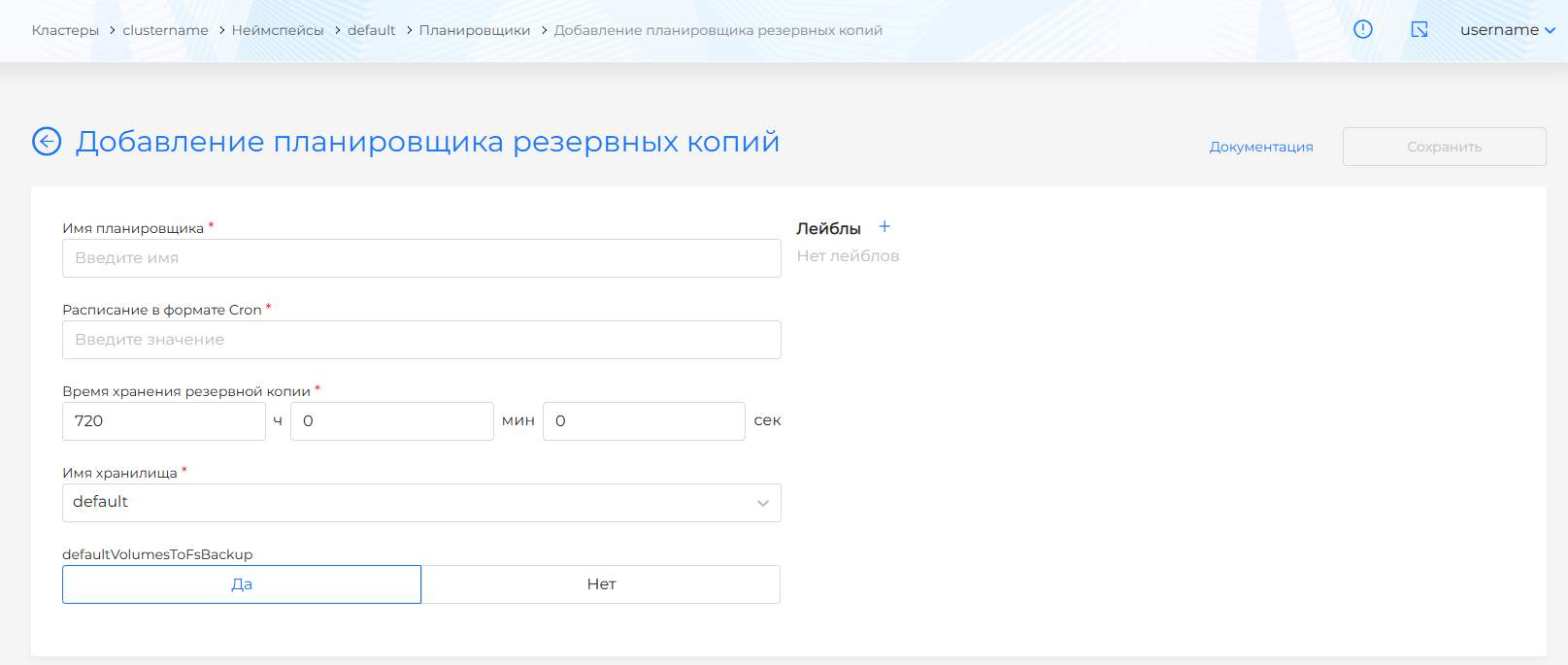Viewport: 1568px width, 665px height.
Task: Click the plus icon to add label
Action: [884, 227]
